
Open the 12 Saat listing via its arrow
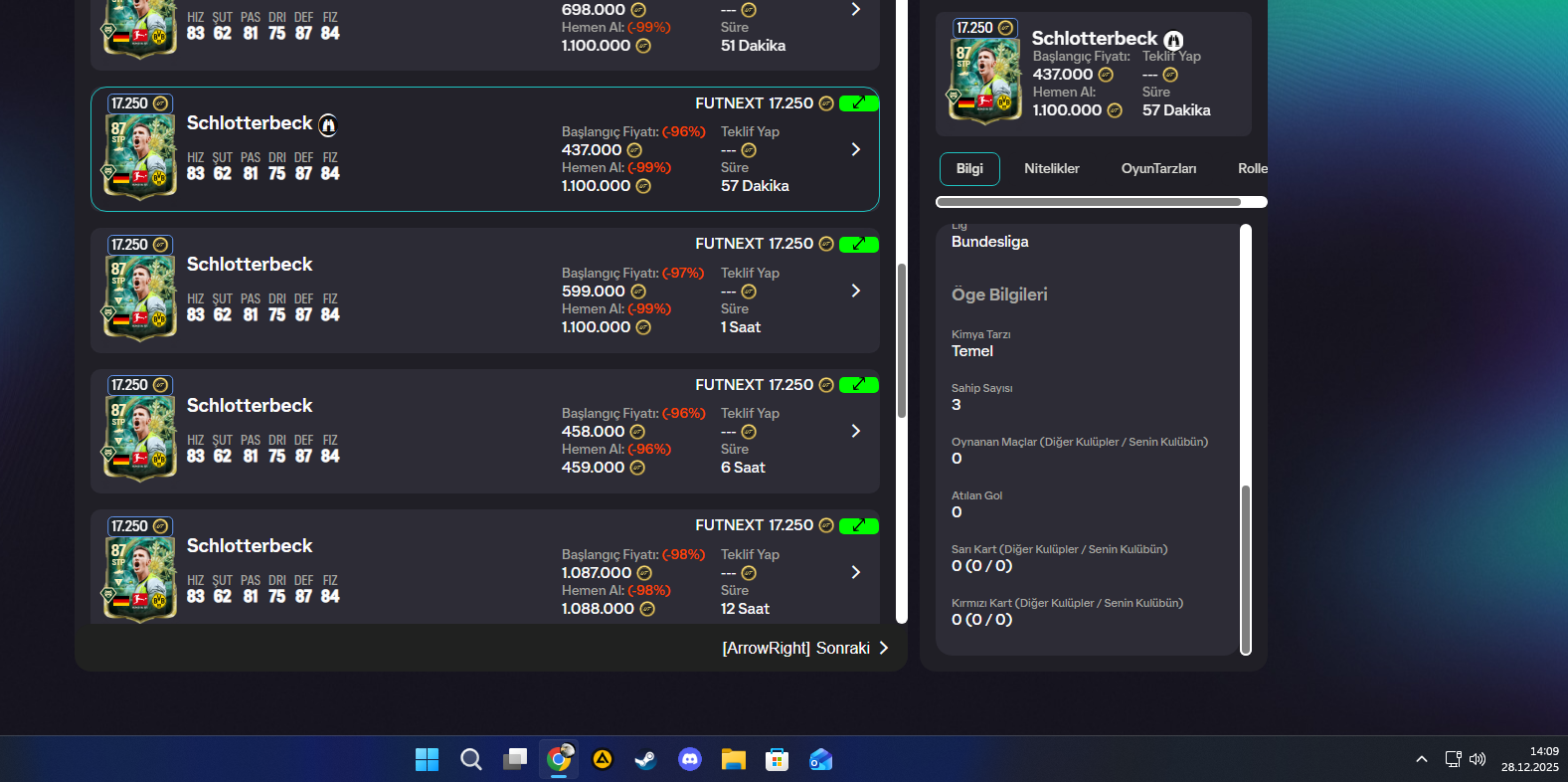(856, 572)
